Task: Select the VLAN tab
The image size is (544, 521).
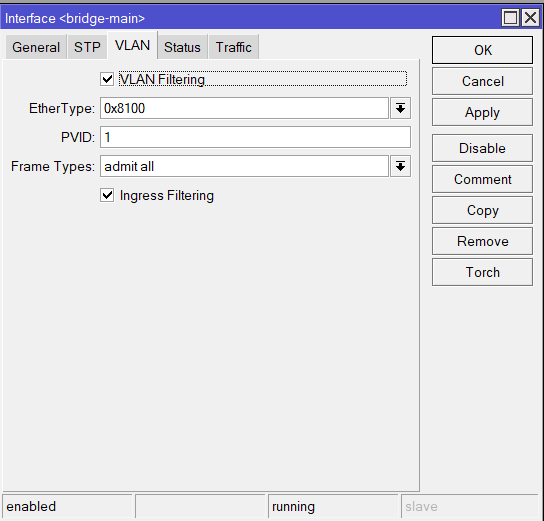Action: pos(133,45)
